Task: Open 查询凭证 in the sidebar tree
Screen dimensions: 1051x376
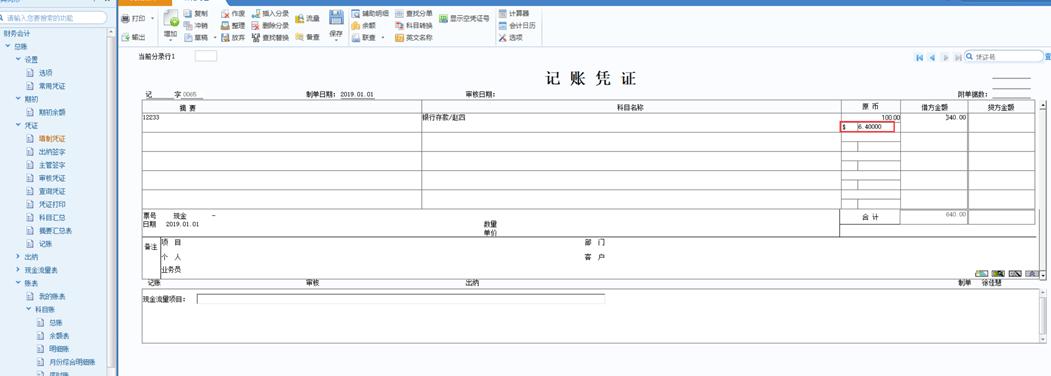Action: pos(52,191)
